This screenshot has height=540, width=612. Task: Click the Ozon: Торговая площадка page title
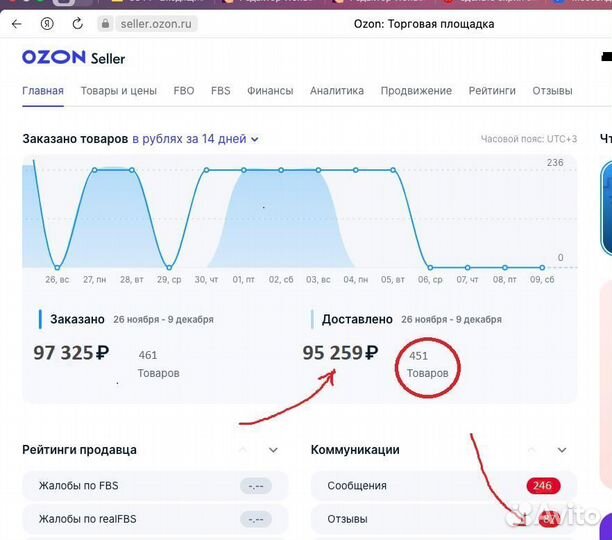[x=424, y=24]
